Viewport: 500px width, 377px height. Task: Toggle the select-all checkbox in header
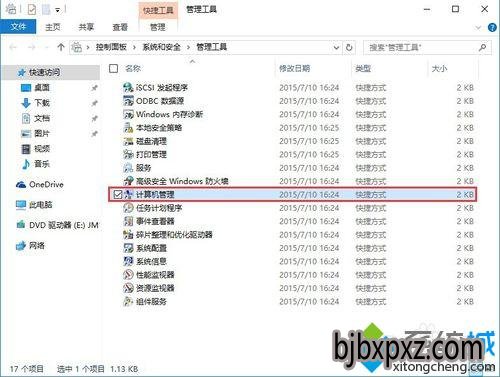point(114,68)
